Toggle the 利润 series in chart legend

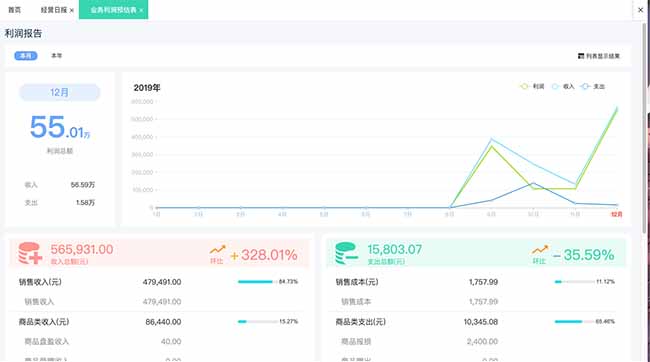click(x=532, y=86)
